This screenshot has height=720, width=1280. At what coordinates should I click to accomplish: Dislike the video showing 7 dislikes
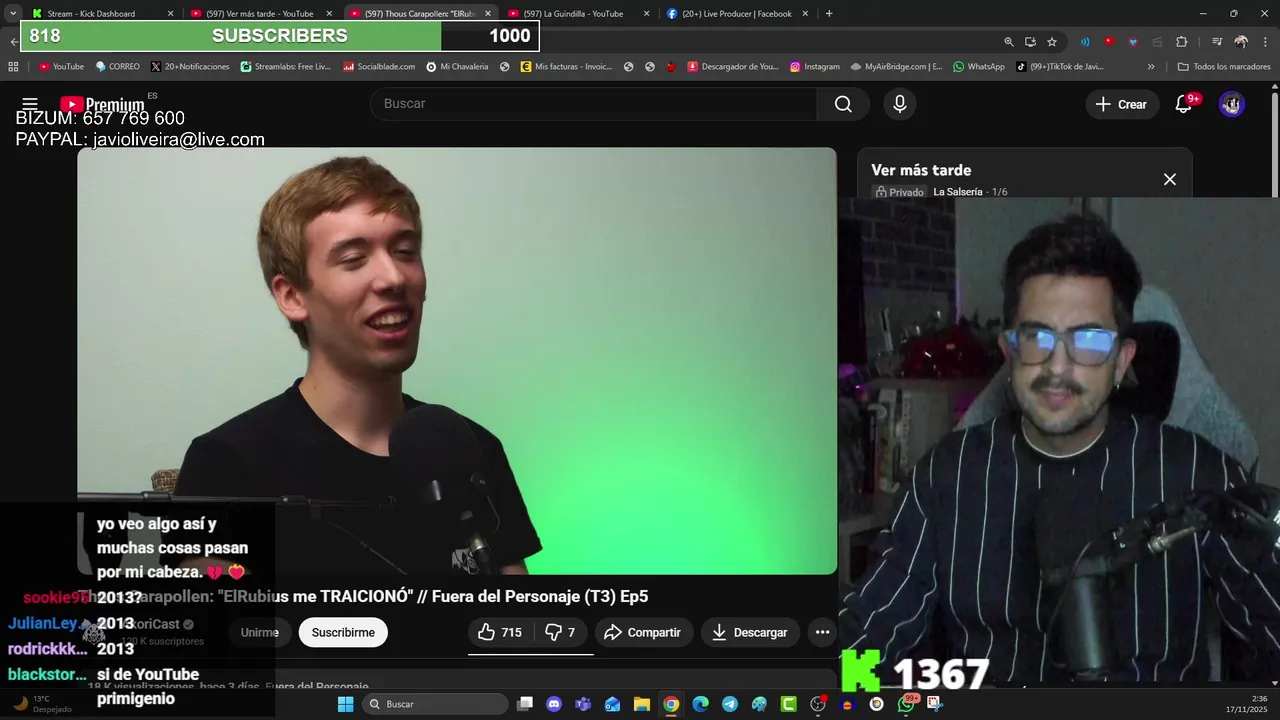point(560,632)
